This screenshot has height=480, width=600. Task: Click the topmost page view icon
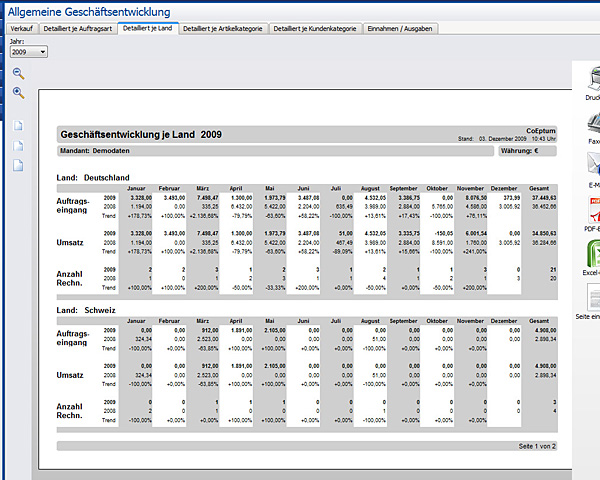point(18,126)
